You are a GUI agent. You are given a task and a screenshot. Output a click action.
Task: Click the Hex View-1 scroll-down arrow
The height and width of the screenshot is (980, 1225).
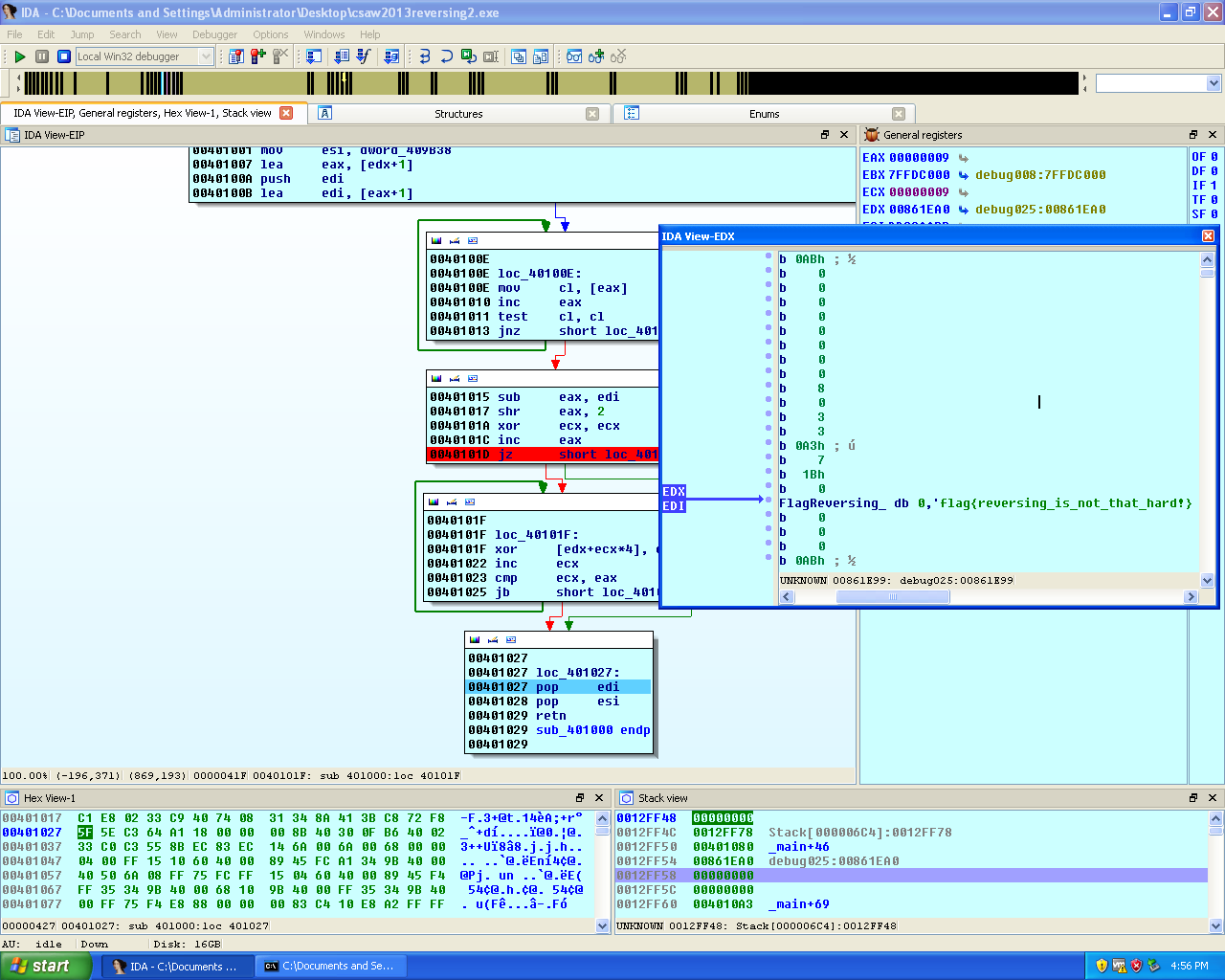tap(603, 925)
